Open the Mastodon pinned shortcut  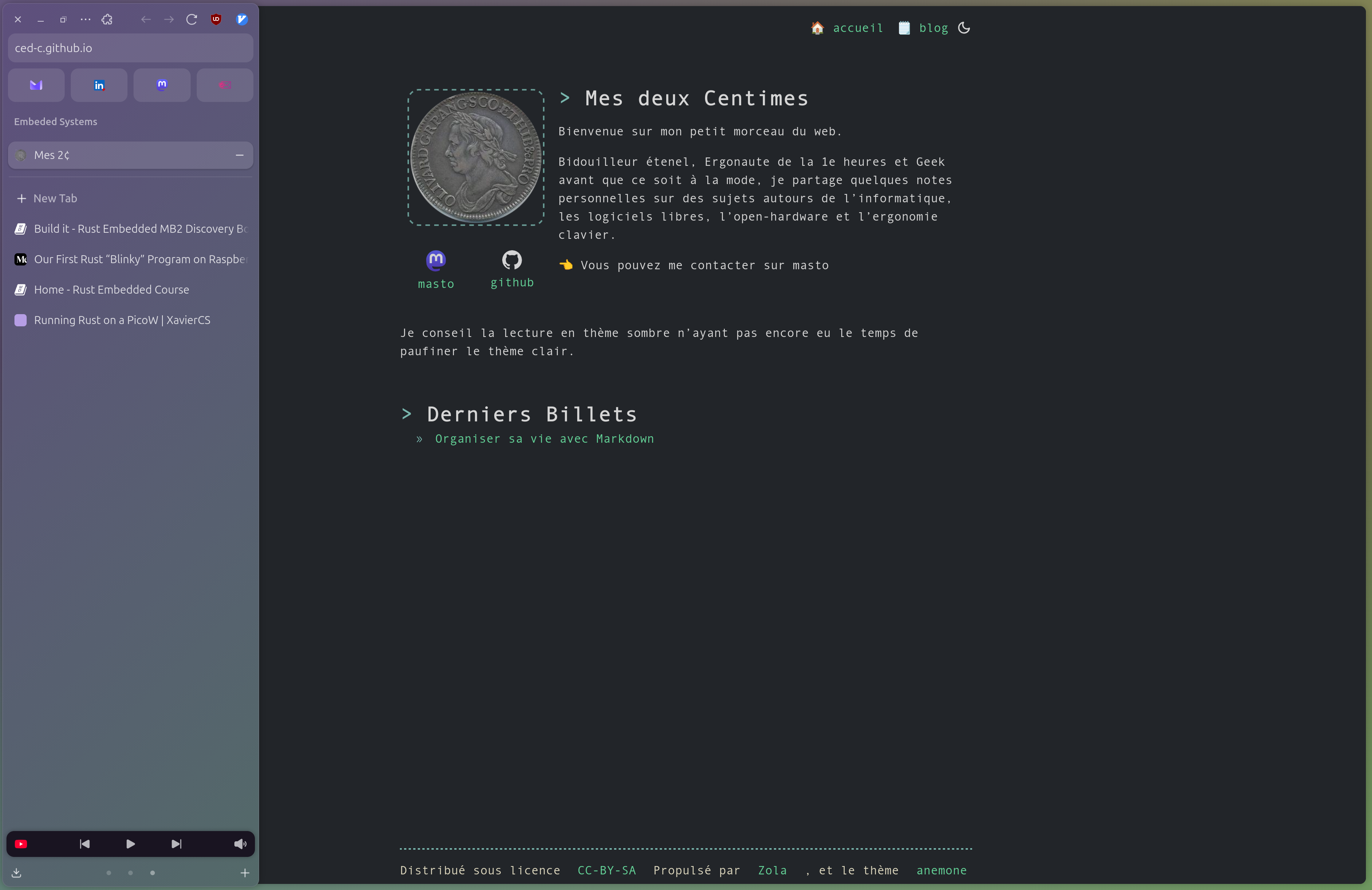(x=162, y=85)
